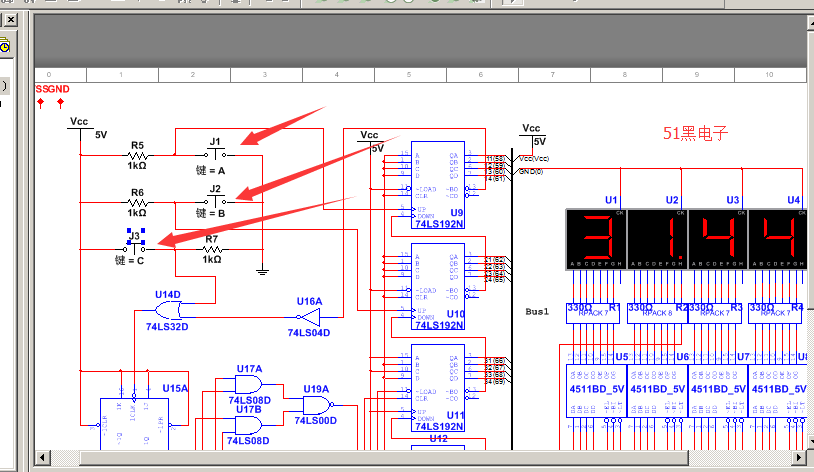Select the U2 seven-segment display

pos(657,239)
